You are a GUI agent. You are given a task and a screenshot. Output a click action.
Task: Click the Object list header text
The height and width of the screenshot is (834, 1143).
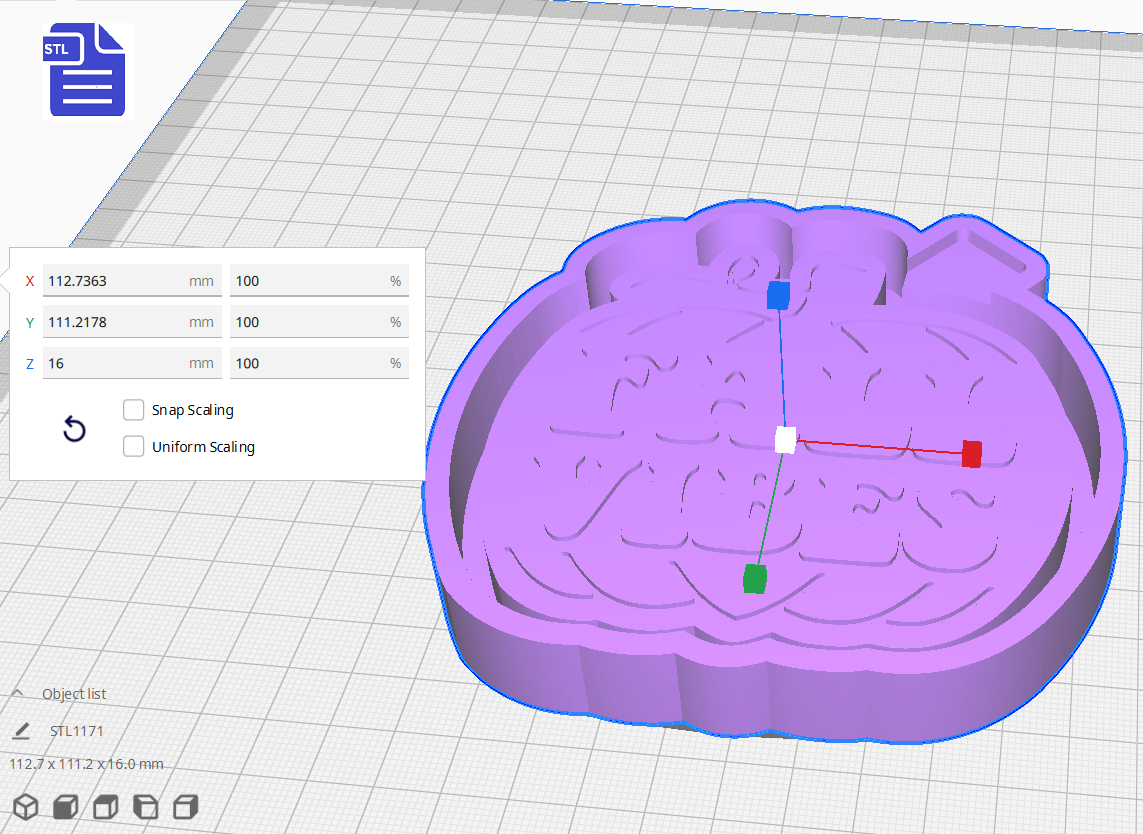(75, 693)
